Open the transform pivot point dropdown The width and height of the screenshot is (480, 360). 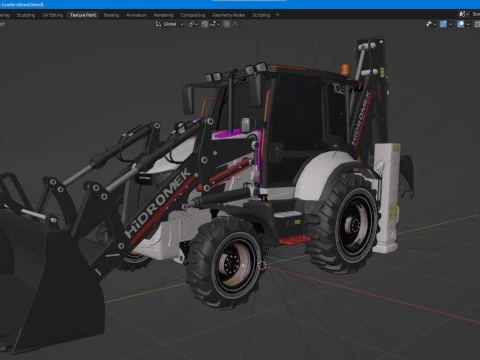pyautogui.click(x=193, y=24)
